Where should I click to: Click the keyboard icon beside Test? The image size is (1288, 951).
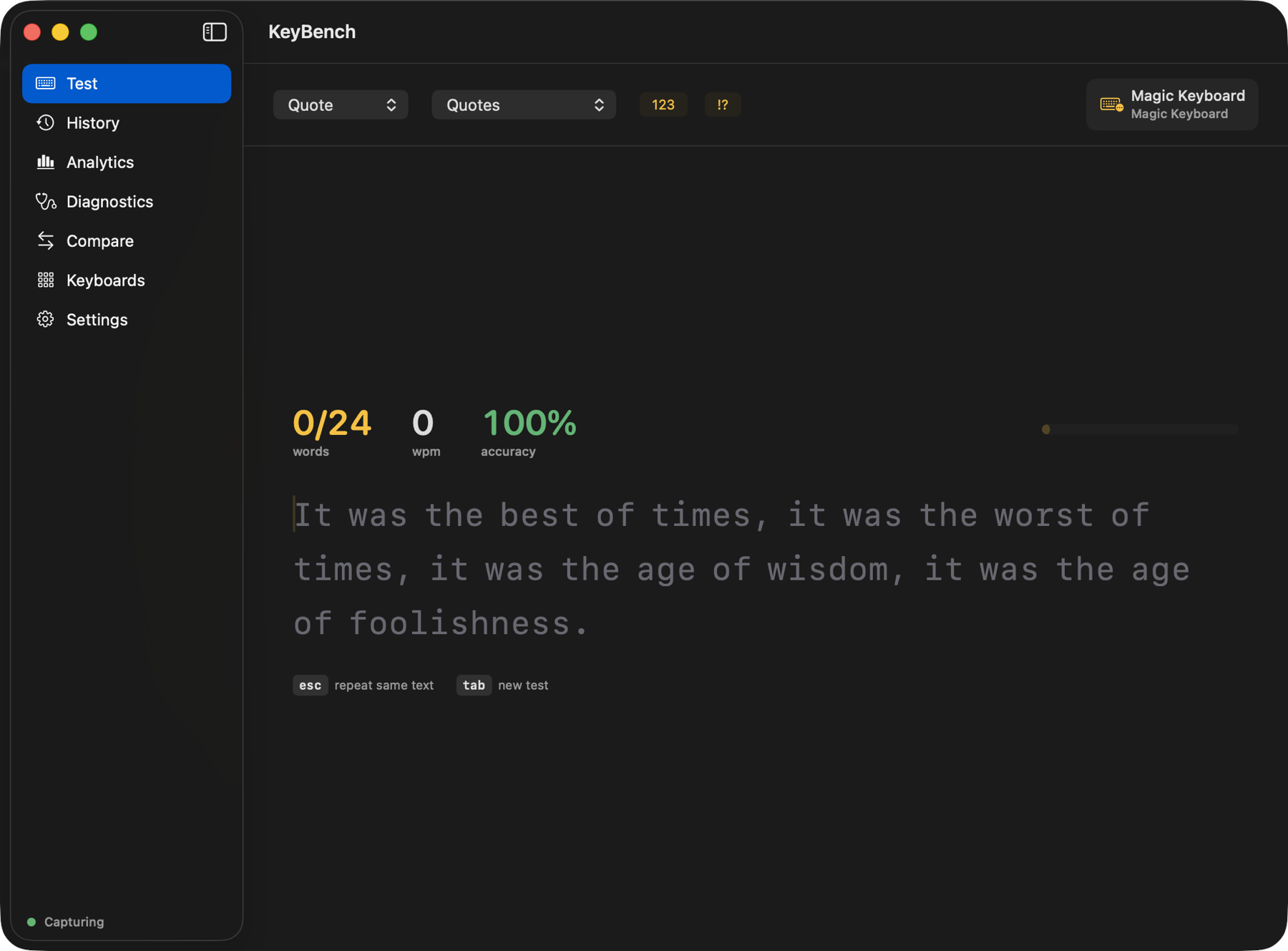point(46,84)
